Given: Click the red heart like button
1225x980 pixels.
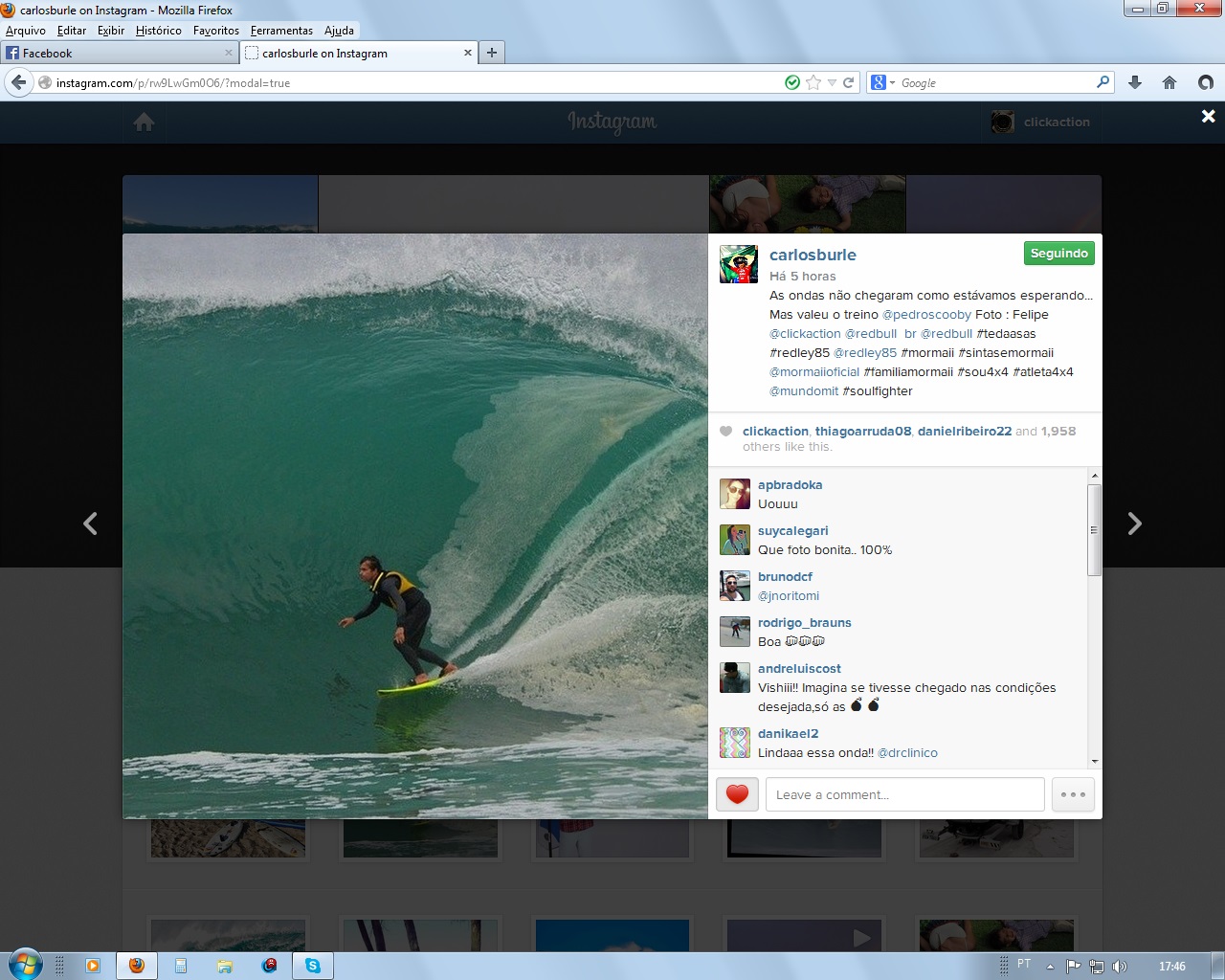Looking at the screenshot, I should 737,794.
